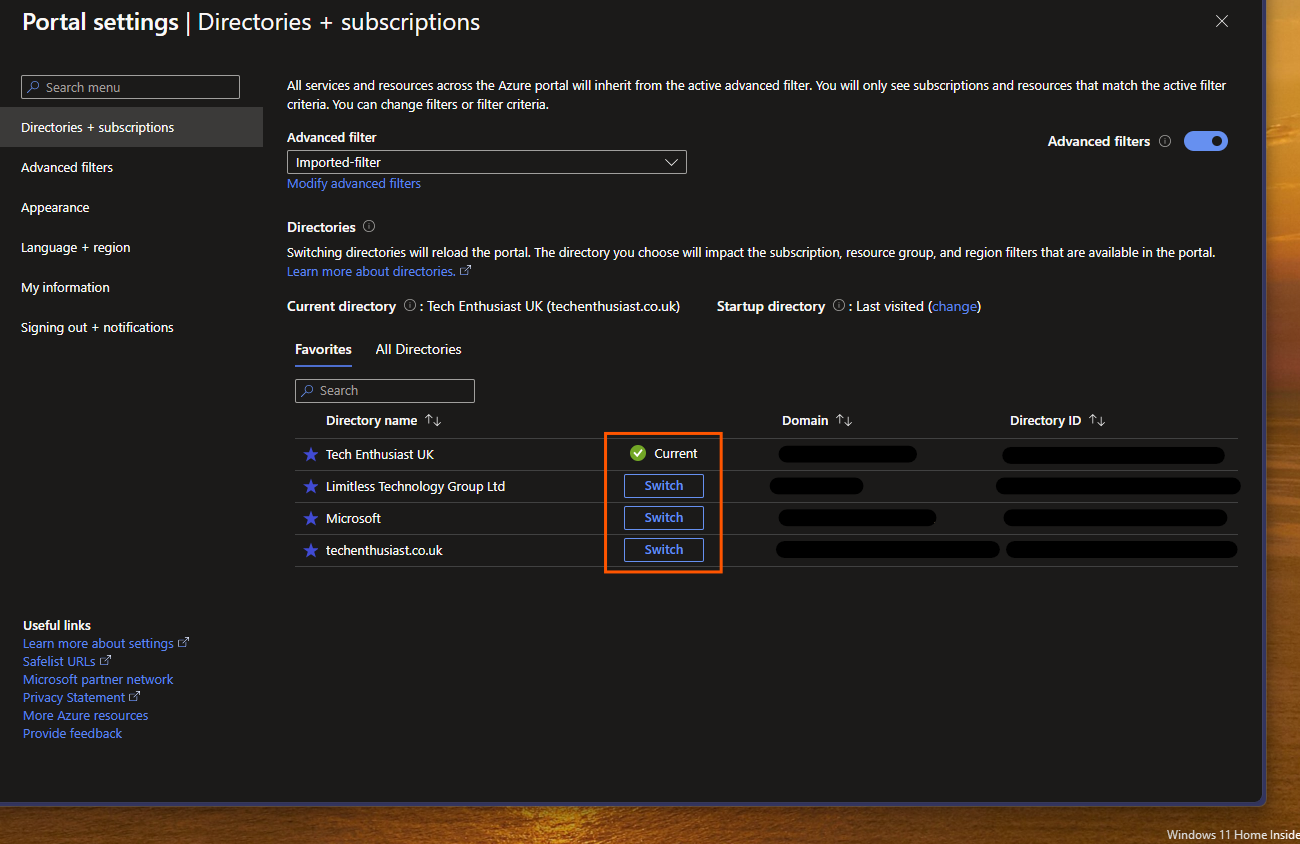Select the Tech Enthusiast UK row name

pos(380,455)
